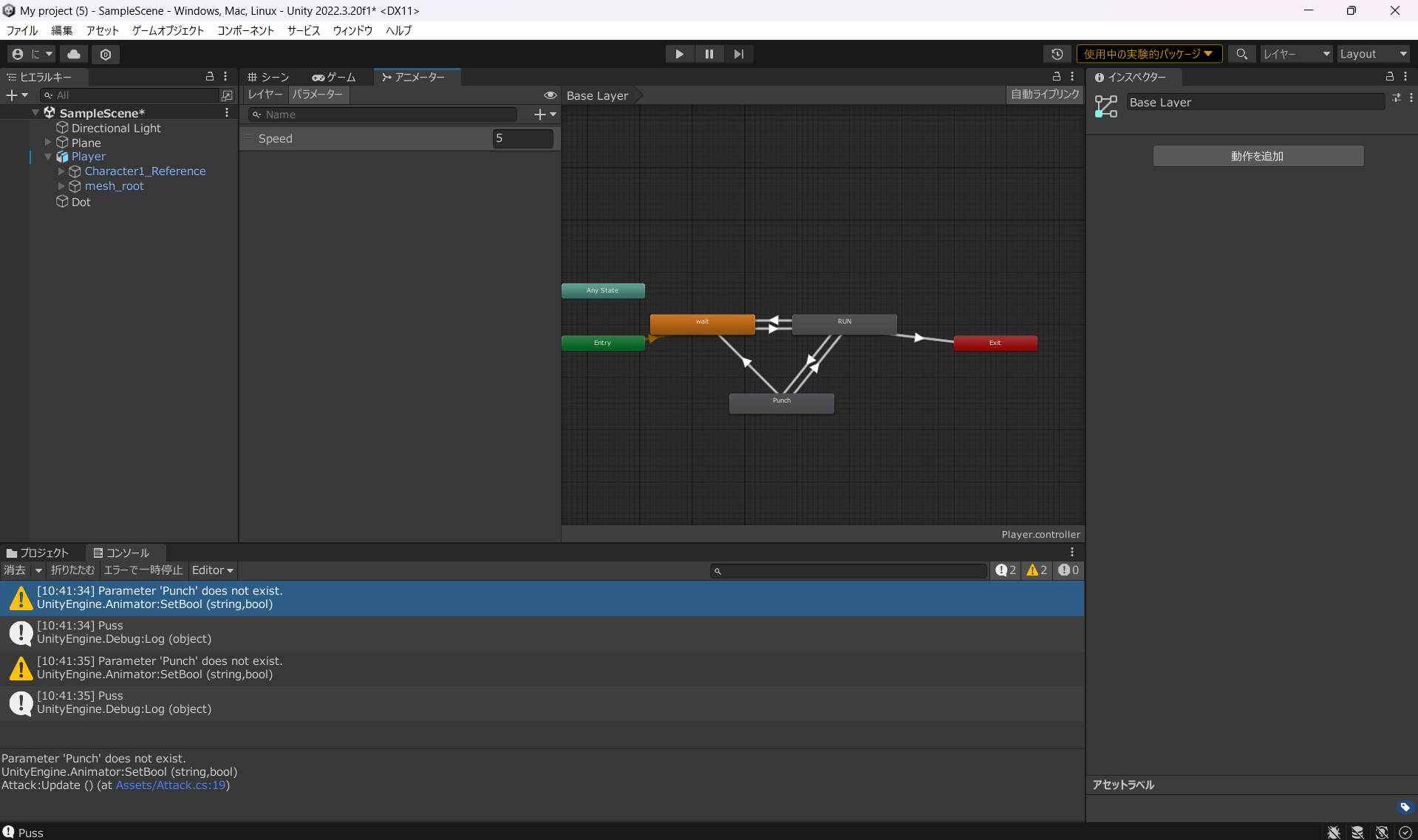Switch to the パラメーター tab
Screen dimensions: 1418x840
(318, 95)
